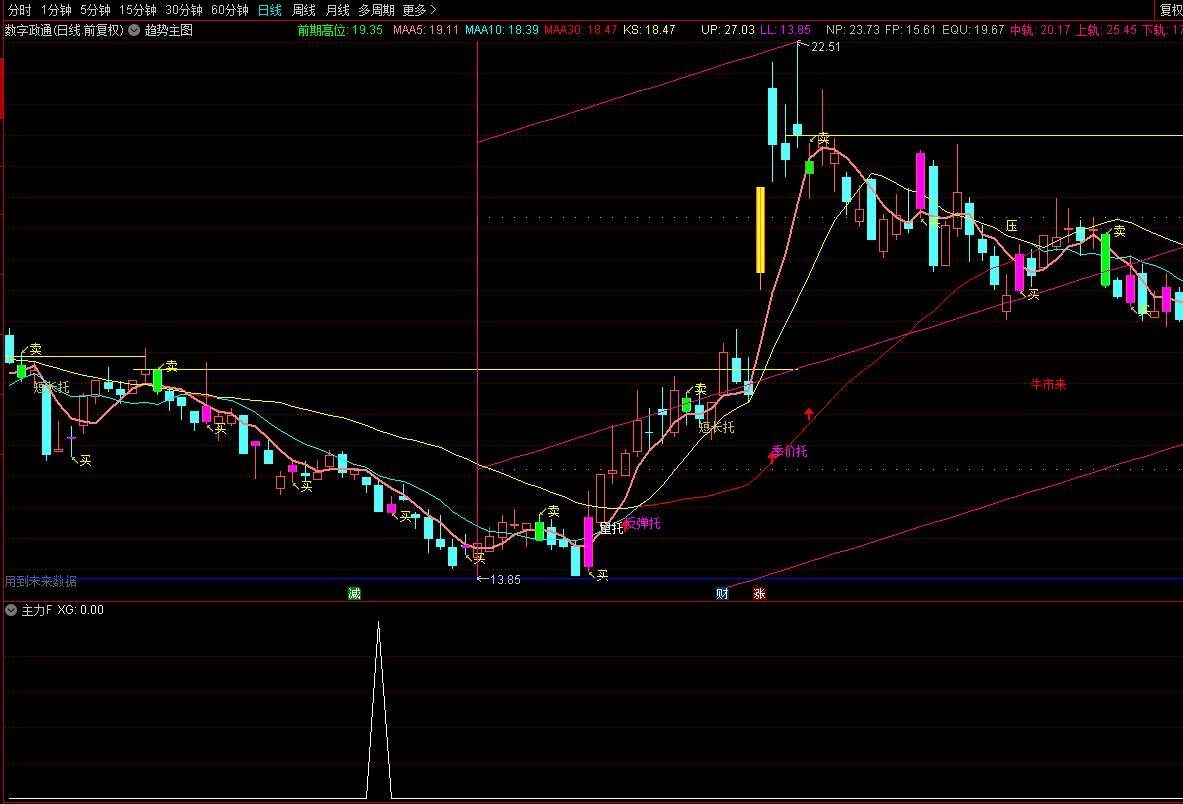1183x804 pixels.
Task: Switch to the 15分钟 period
Action: click(137, 10)
